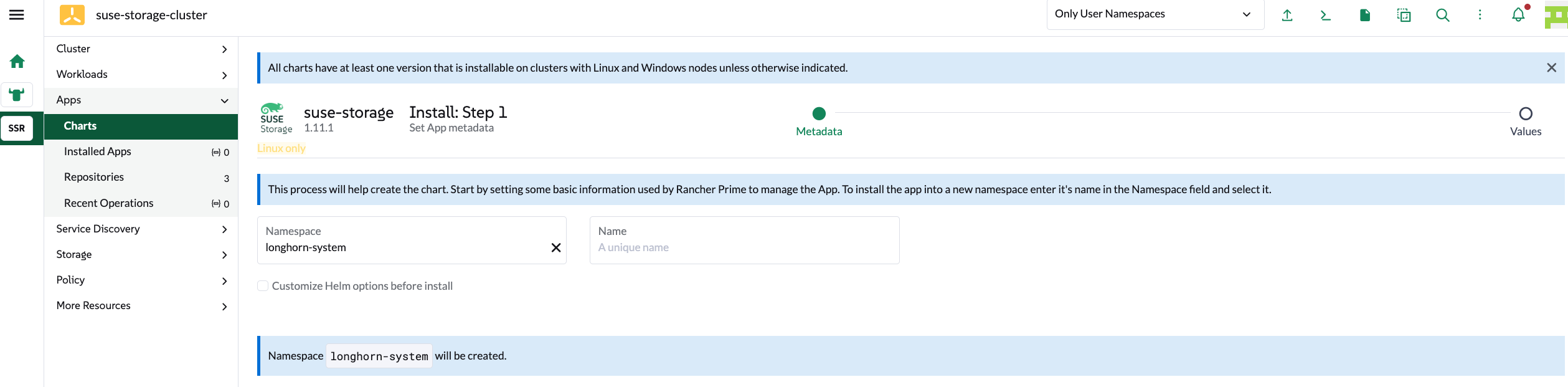The image size is (1568, 387).
Task: Copy KubeConfig to clipboard icon
Action: 1404,15
